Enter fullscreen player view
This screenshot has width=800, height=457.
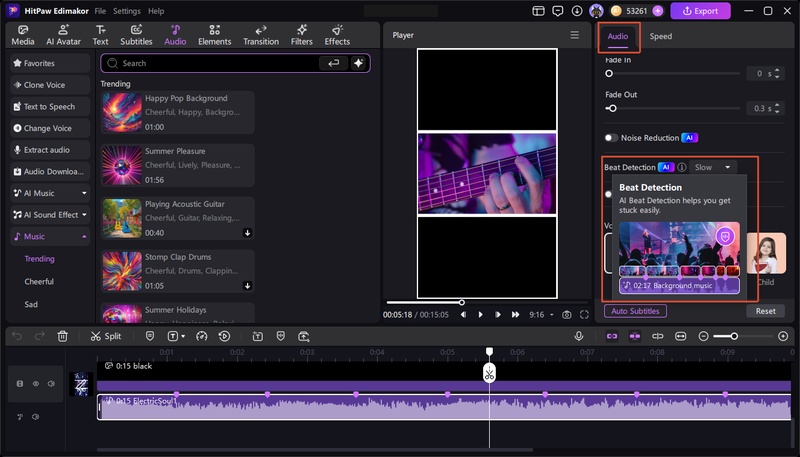(x=584, y=315)
